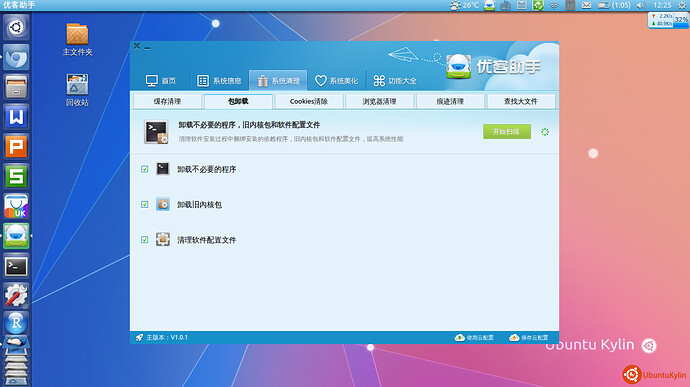Open the Ubuntu dash from the launcher
Viewport: 690px width, 387px height.
pyautogui.click(x=16, y=27)
